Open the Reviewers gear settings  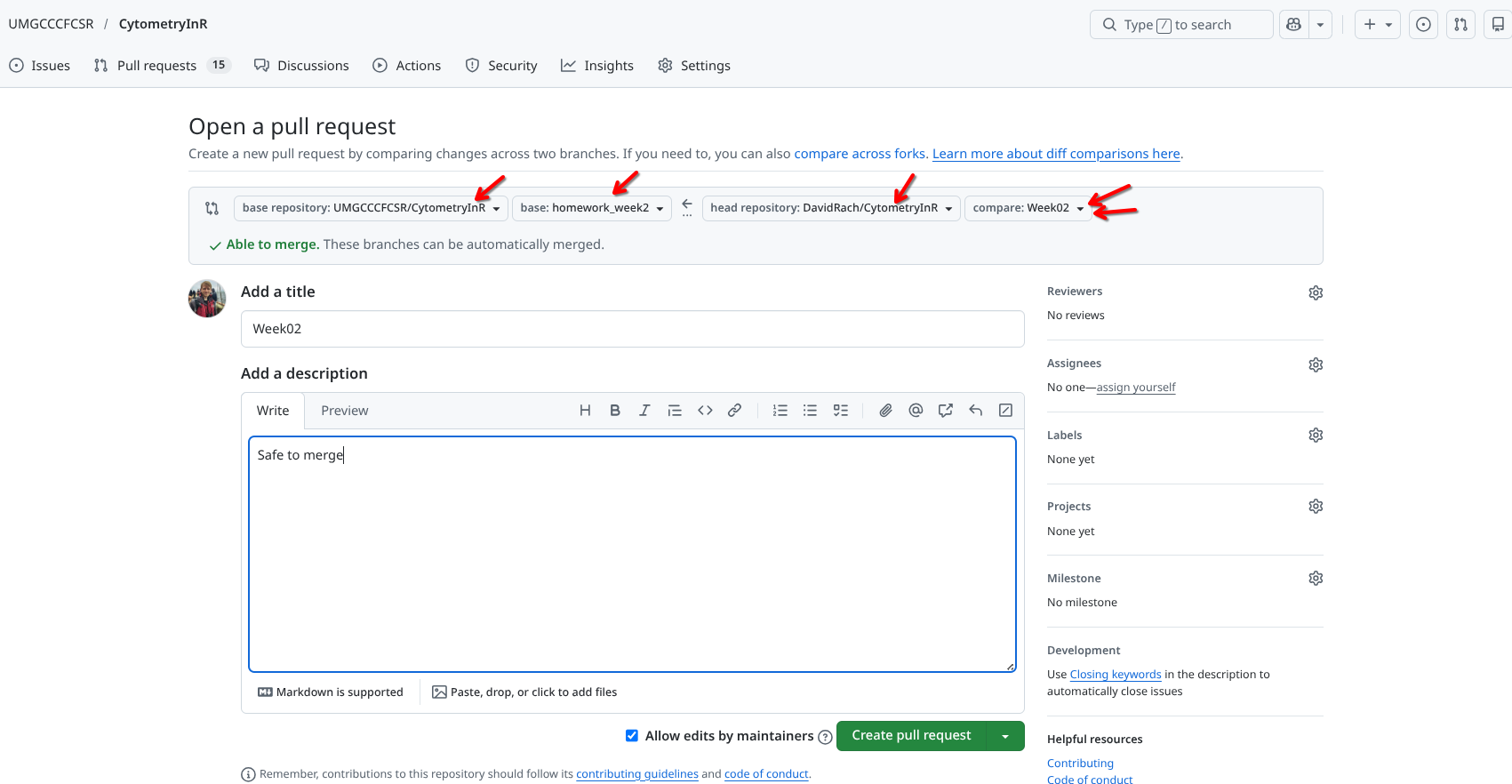[x=1316, y=292]
